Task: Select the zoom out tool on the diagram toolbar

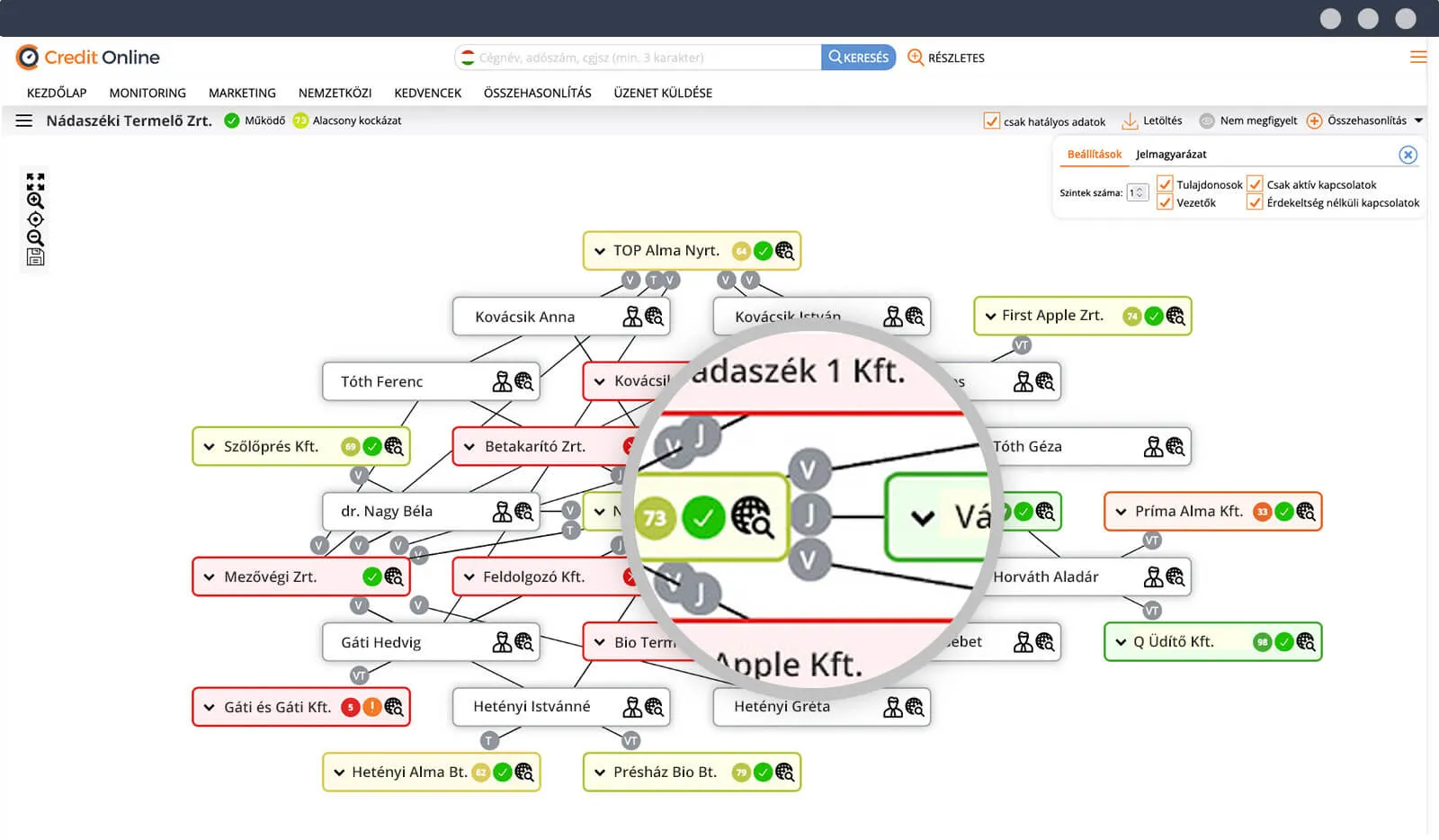Action: tap(34, 237)
